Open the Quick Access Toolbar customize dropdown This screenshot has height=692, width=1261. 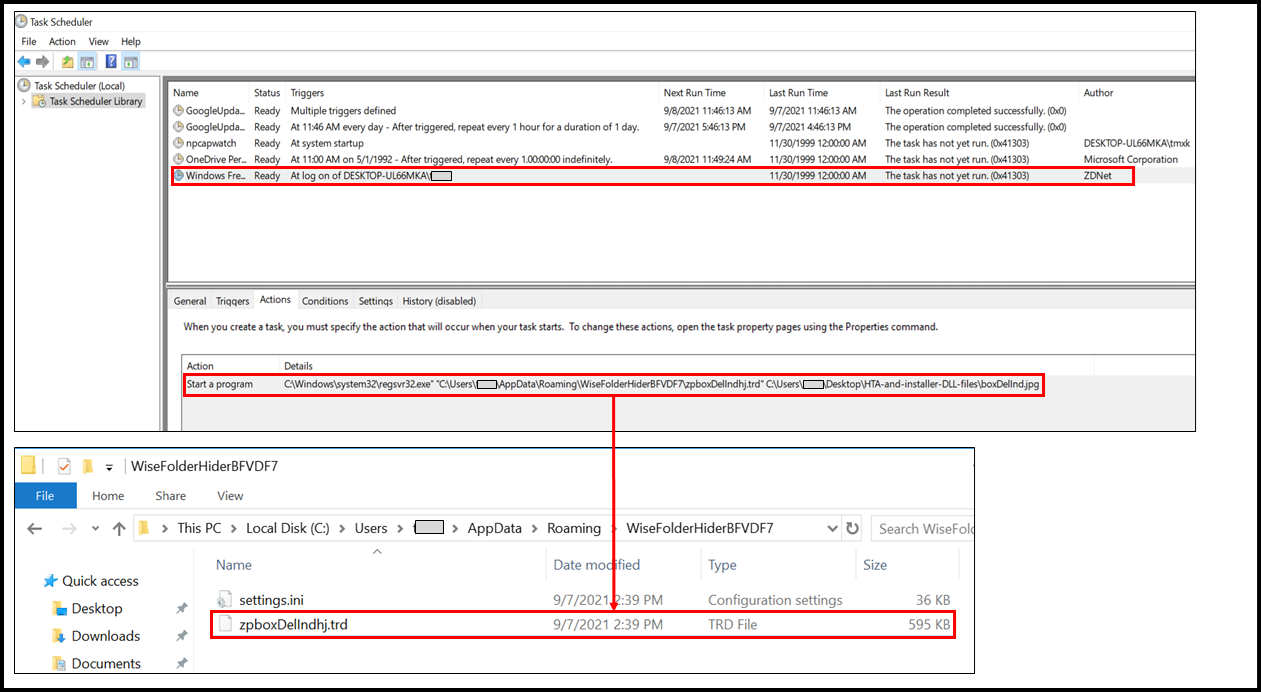(109, 466)
